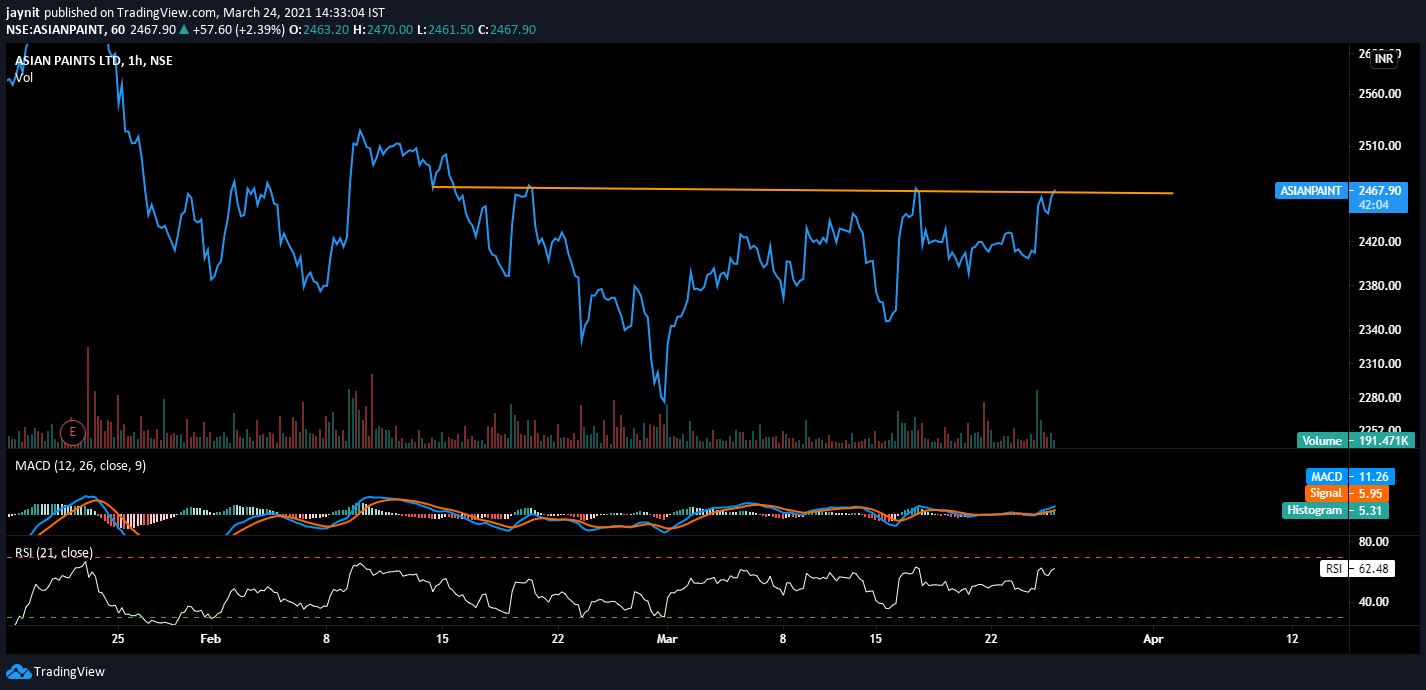
Task: Click the INR currency badge
Action: (x=1384, y=59)
